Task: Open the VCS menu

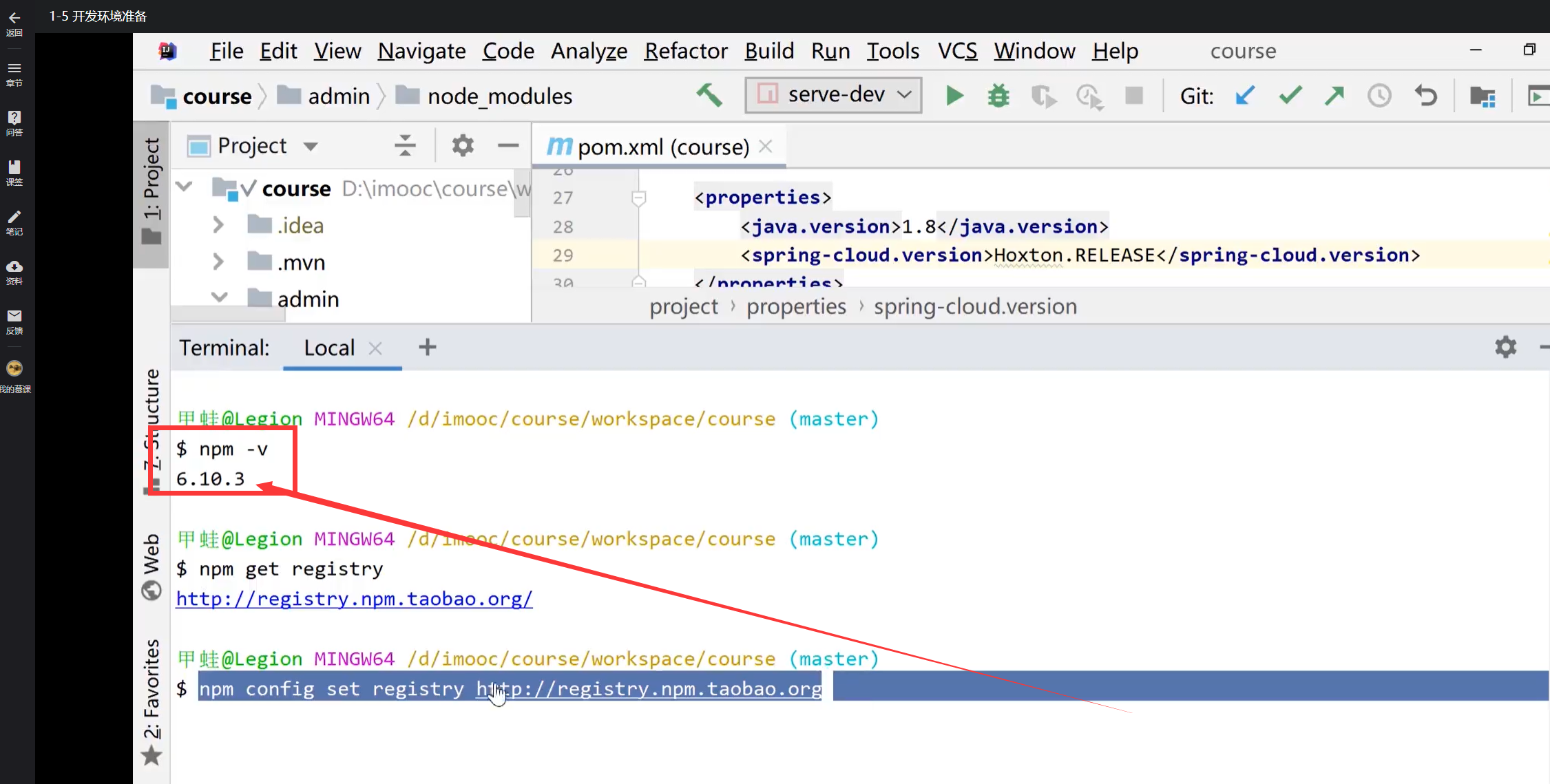Action: point(957,51)
